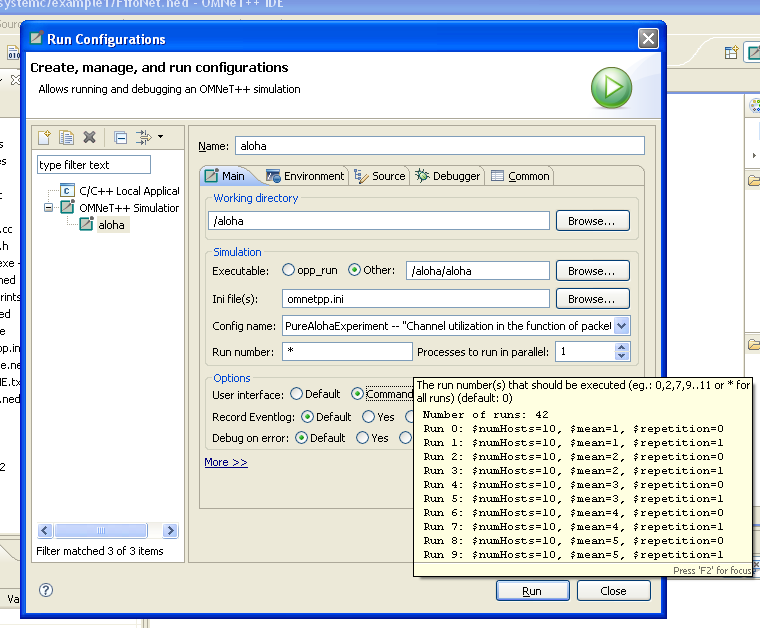Choose opp_run as executable
Image resolution: width=760 pixels, height=628 pixels.
tap(288, 269)
